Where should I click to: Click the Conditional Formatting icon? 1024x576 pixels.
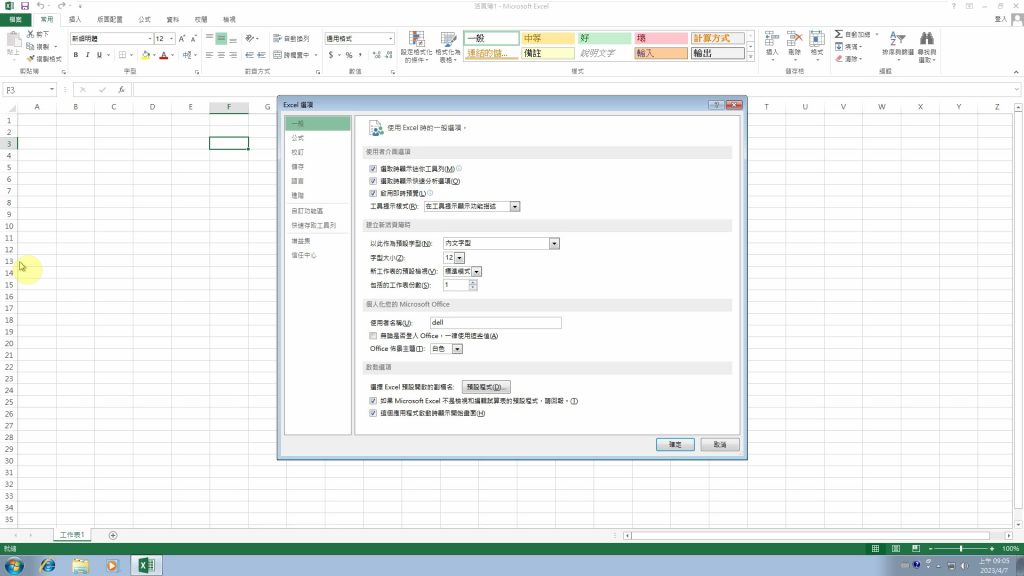(x=417, y=46)
